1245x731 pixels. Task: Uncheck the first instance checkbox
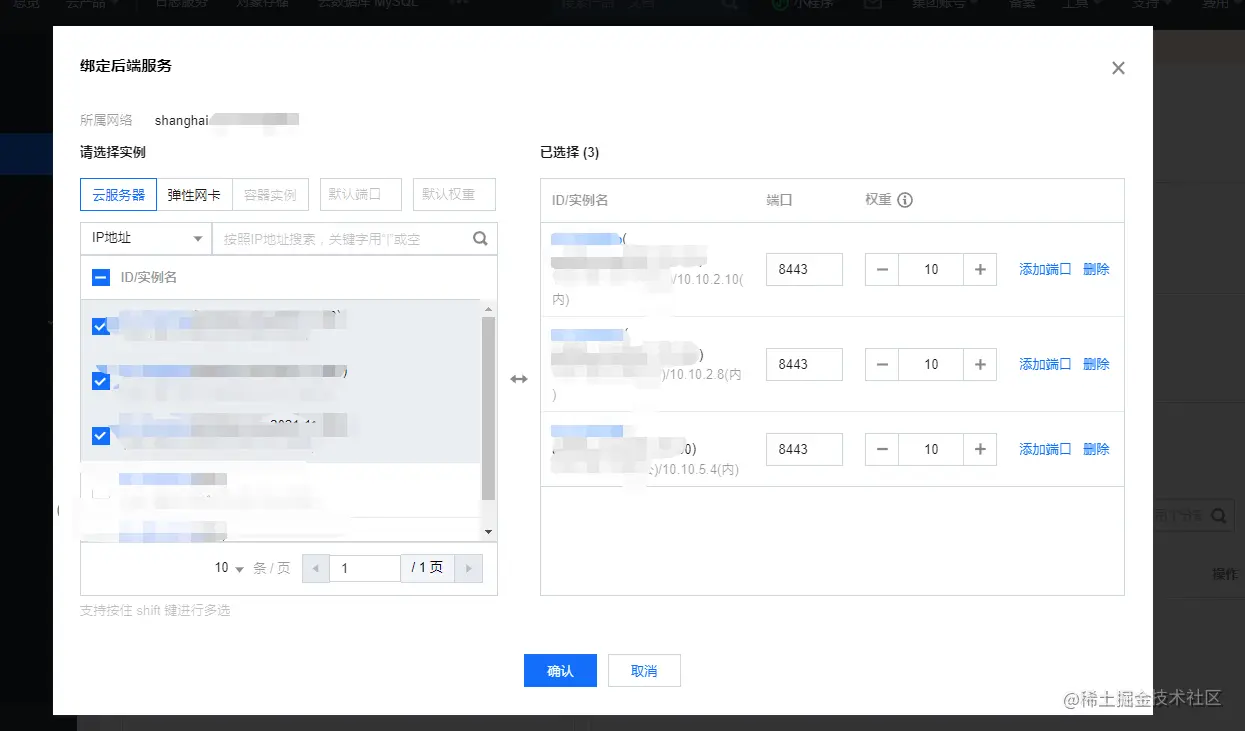(100, 326)
